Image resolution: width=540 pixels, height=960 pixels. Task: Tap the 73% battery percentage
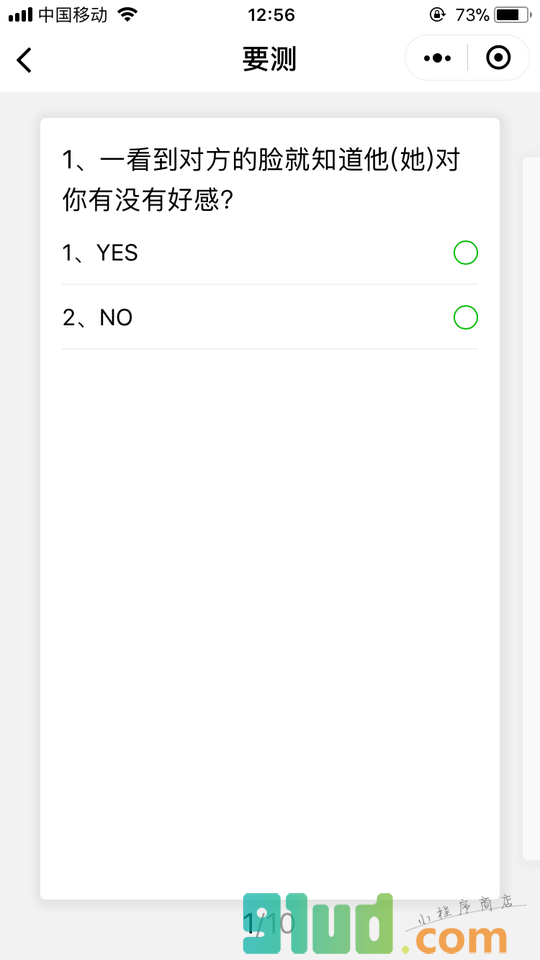(x=471, y=15)
